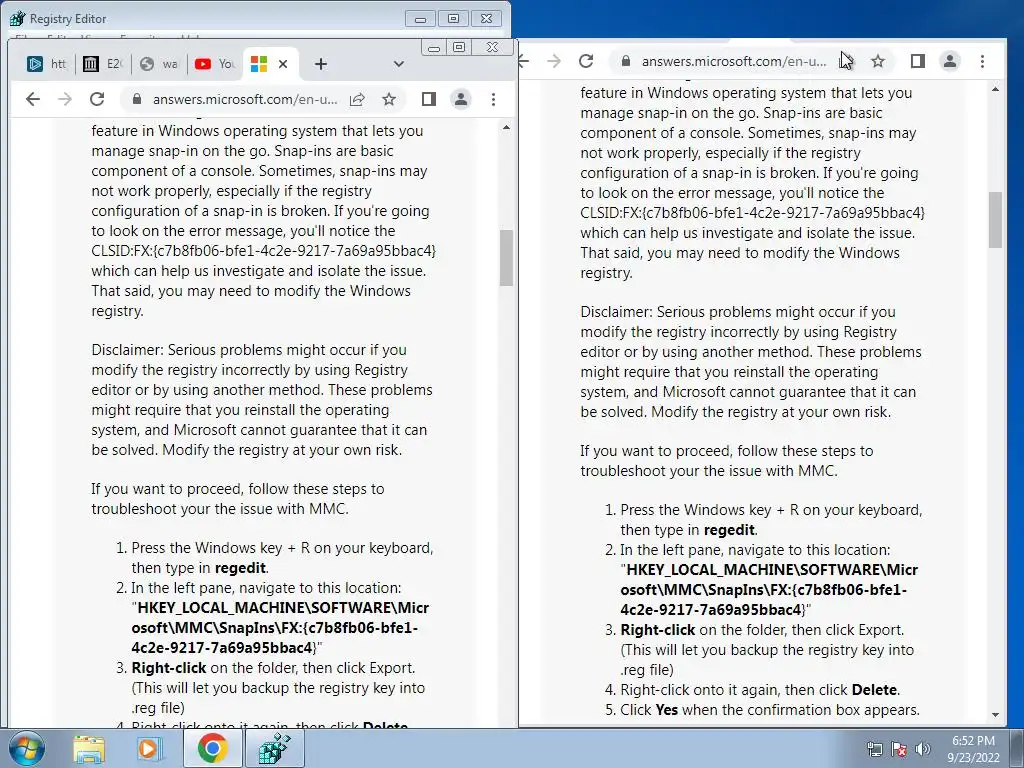Screen dimensions: 1024x768
Task: Go forward in the left Chrome window
Action: pyautogui.click(x=65, y=99)
